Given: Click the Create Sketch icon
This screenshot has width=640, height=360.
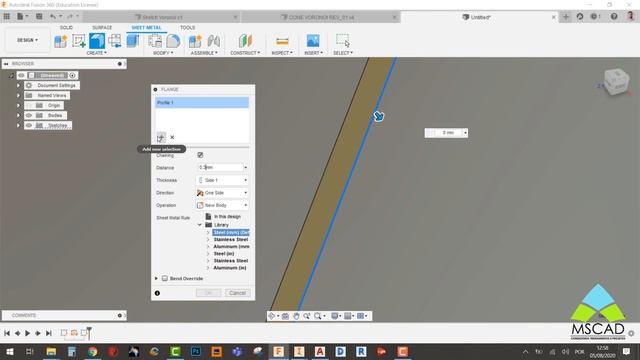Looking at the screenshot, I should coord(79,41).
